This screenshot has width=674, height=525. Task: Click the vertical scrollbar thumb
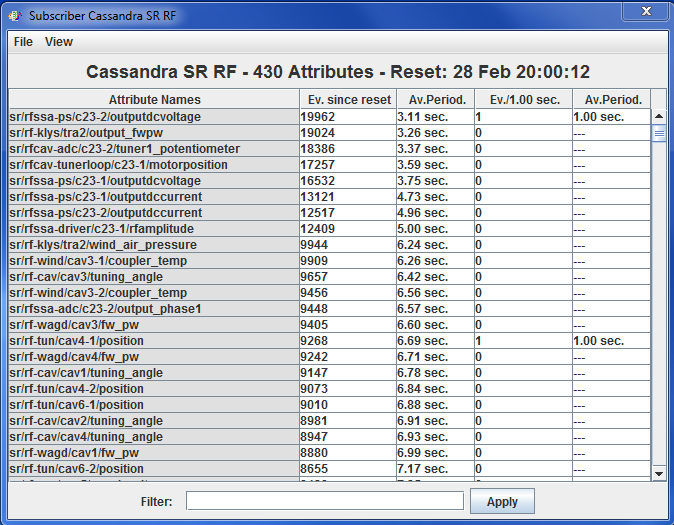coord(659,133)
